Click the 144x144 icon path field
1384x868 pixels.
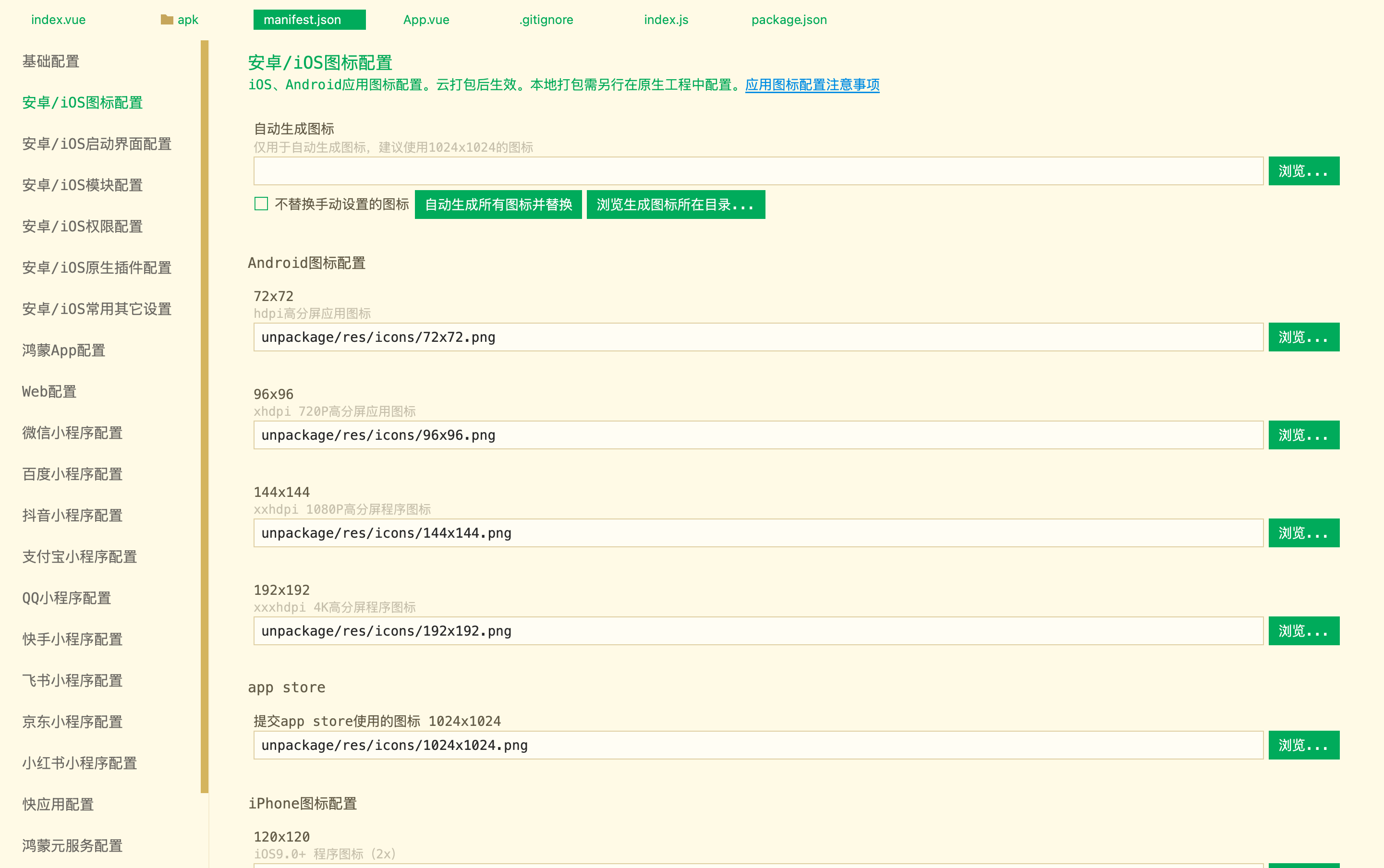758,533
